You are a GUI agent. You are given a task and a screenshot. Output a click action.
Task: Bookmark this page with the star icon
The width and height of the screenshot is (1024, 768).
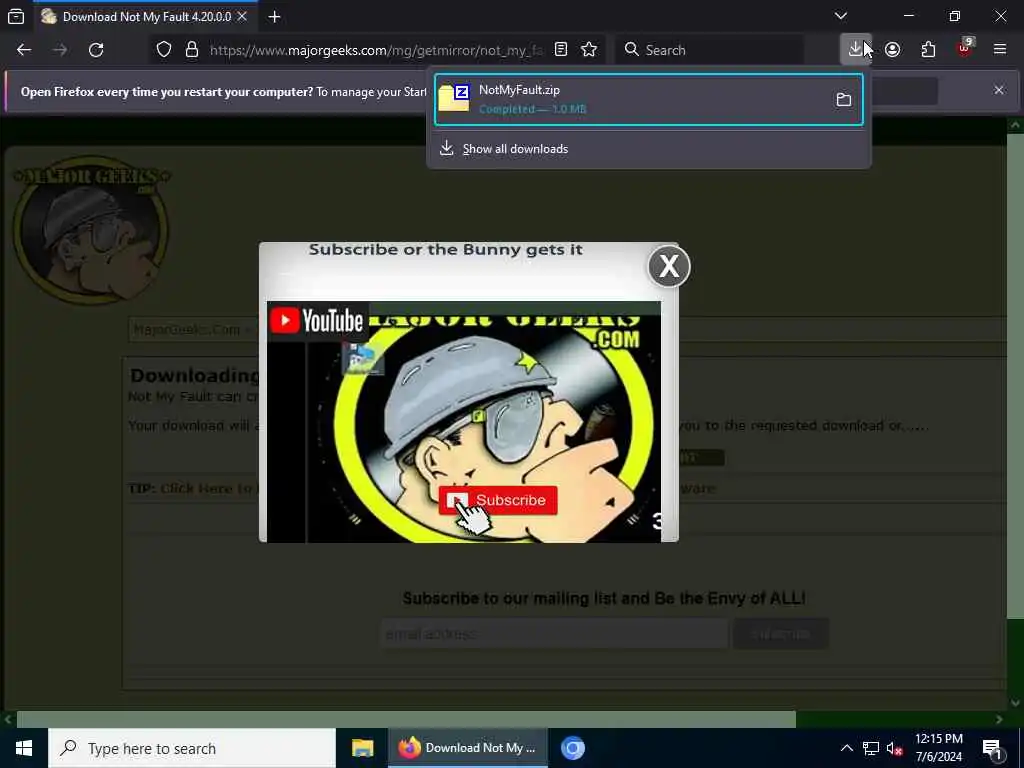[589, 50]
